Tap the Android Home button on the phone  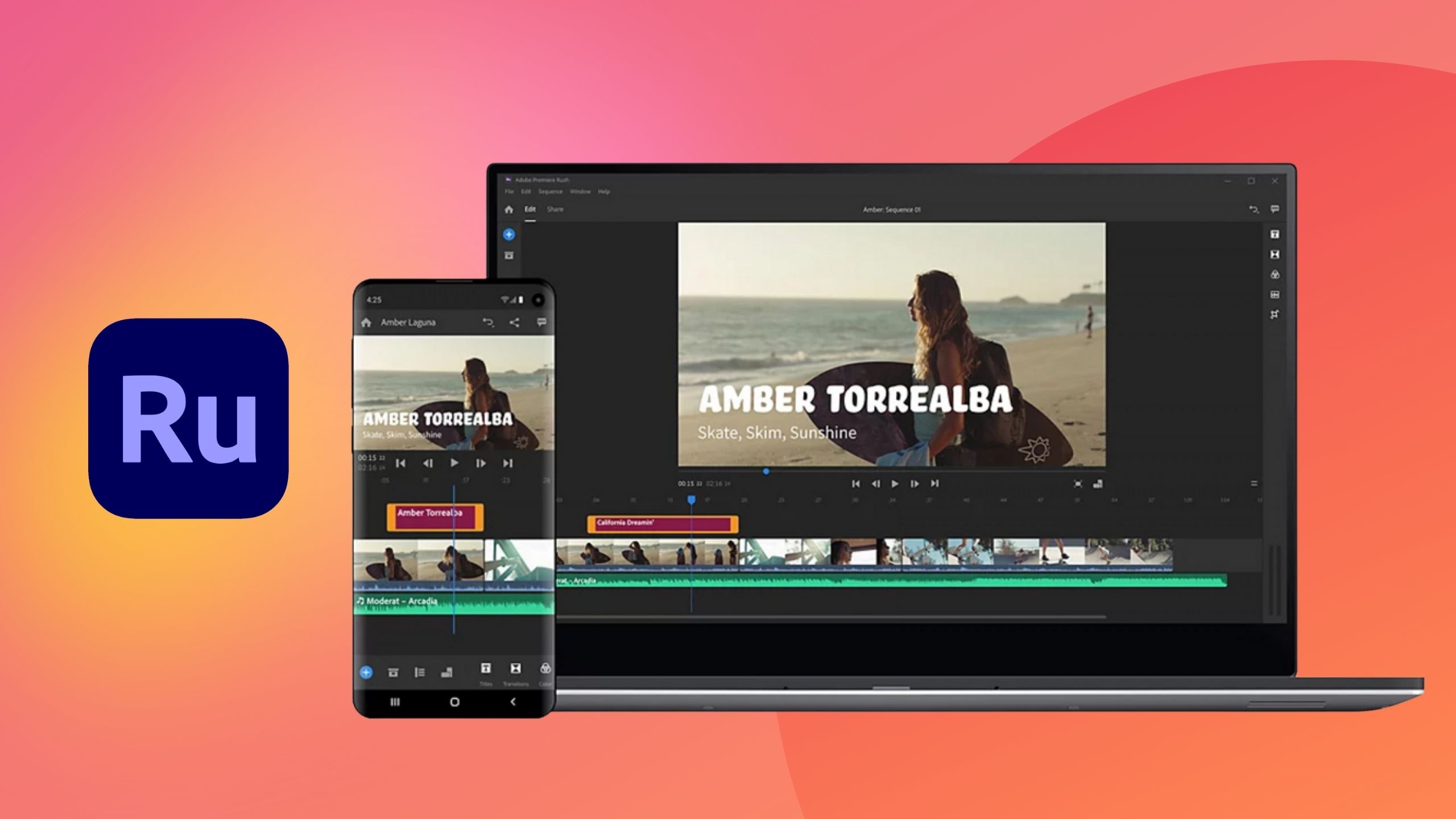pos(454,702)
